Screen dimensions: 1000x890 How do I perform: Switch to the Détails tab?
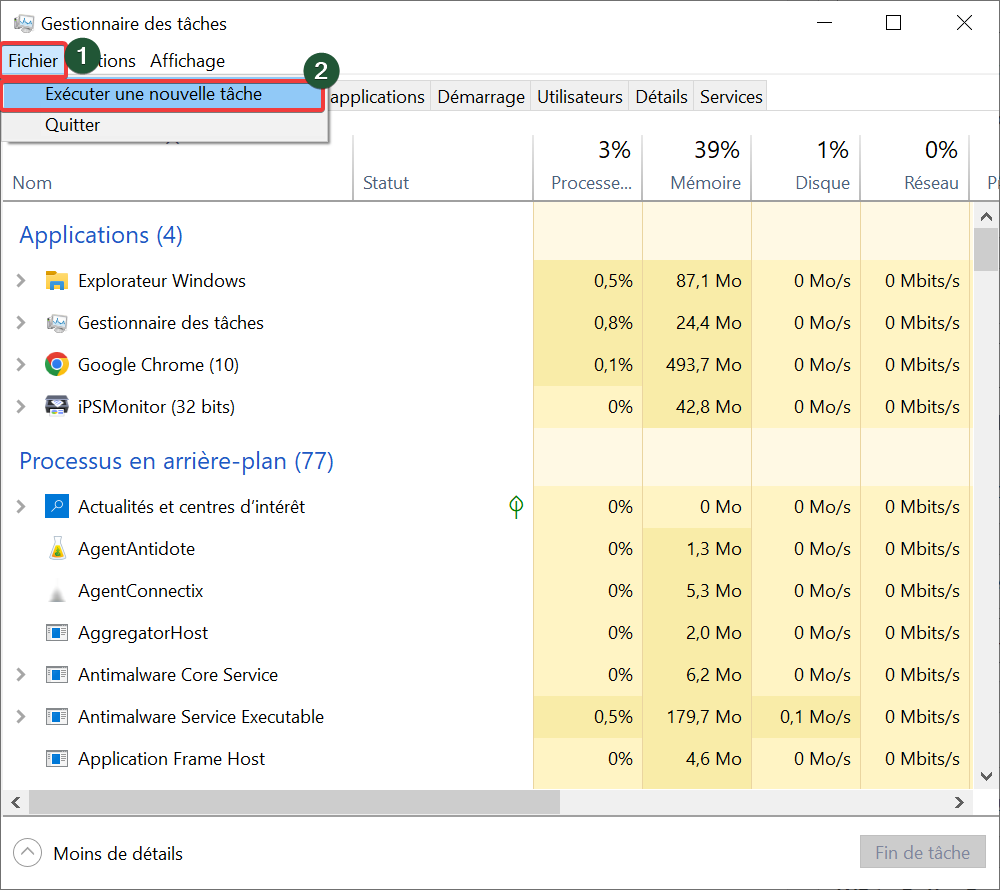pos(661,97)
